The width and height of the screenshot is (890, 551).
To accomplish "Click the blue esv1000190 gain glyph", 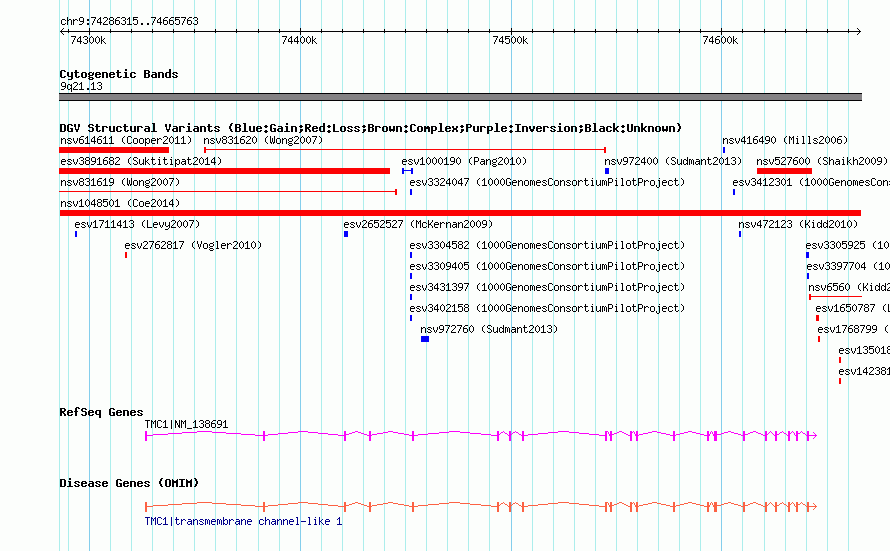I will tap(408, 171).
